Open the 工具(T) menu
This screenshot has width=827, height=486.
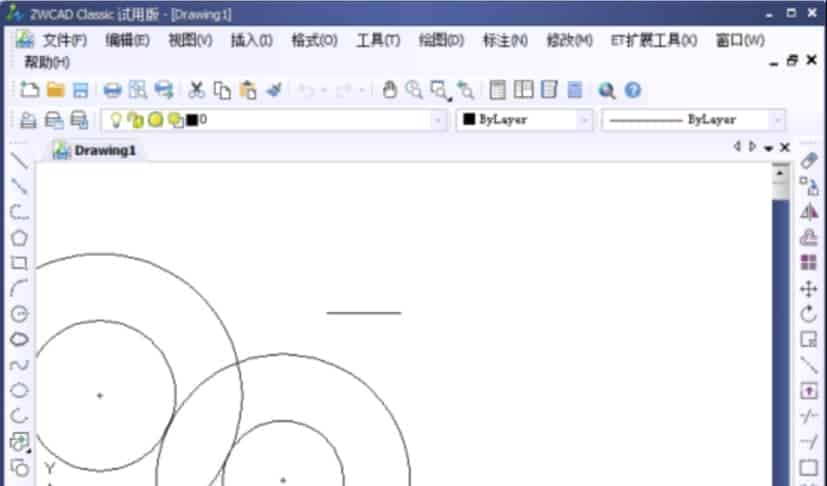(x=378, y=40)
